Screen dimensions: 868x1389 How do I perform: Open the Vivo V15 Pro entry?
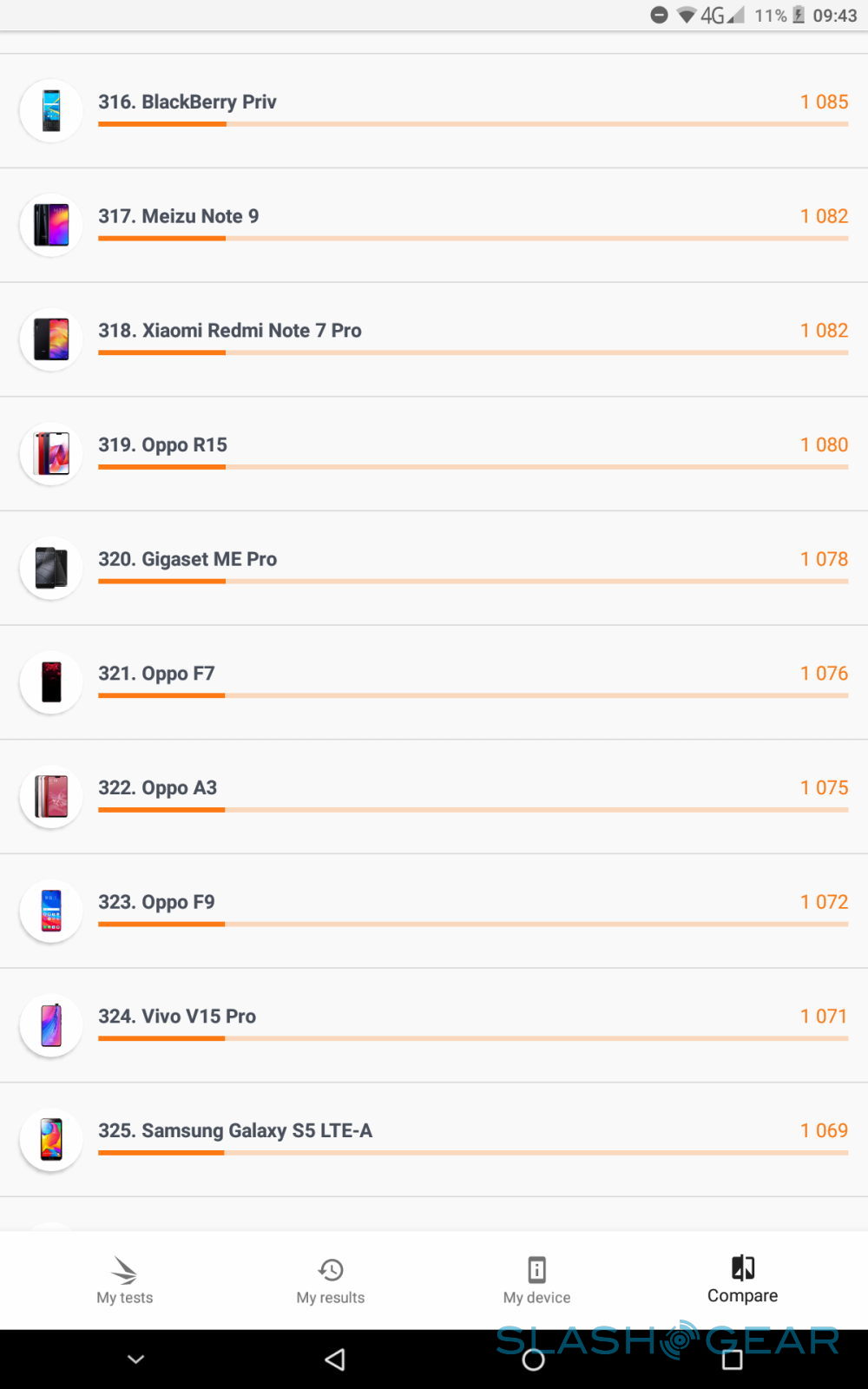coord(177,1017)
